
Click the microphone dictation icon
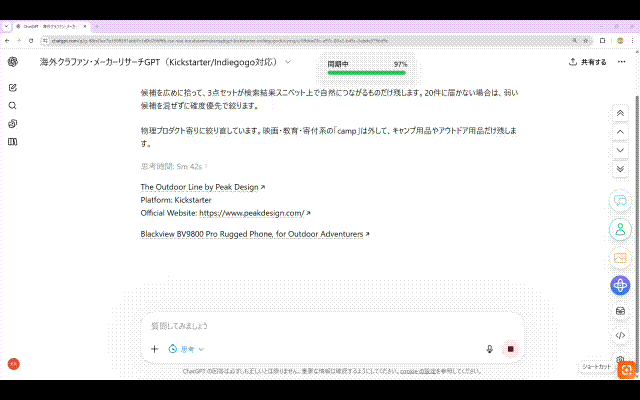(489, 349)
